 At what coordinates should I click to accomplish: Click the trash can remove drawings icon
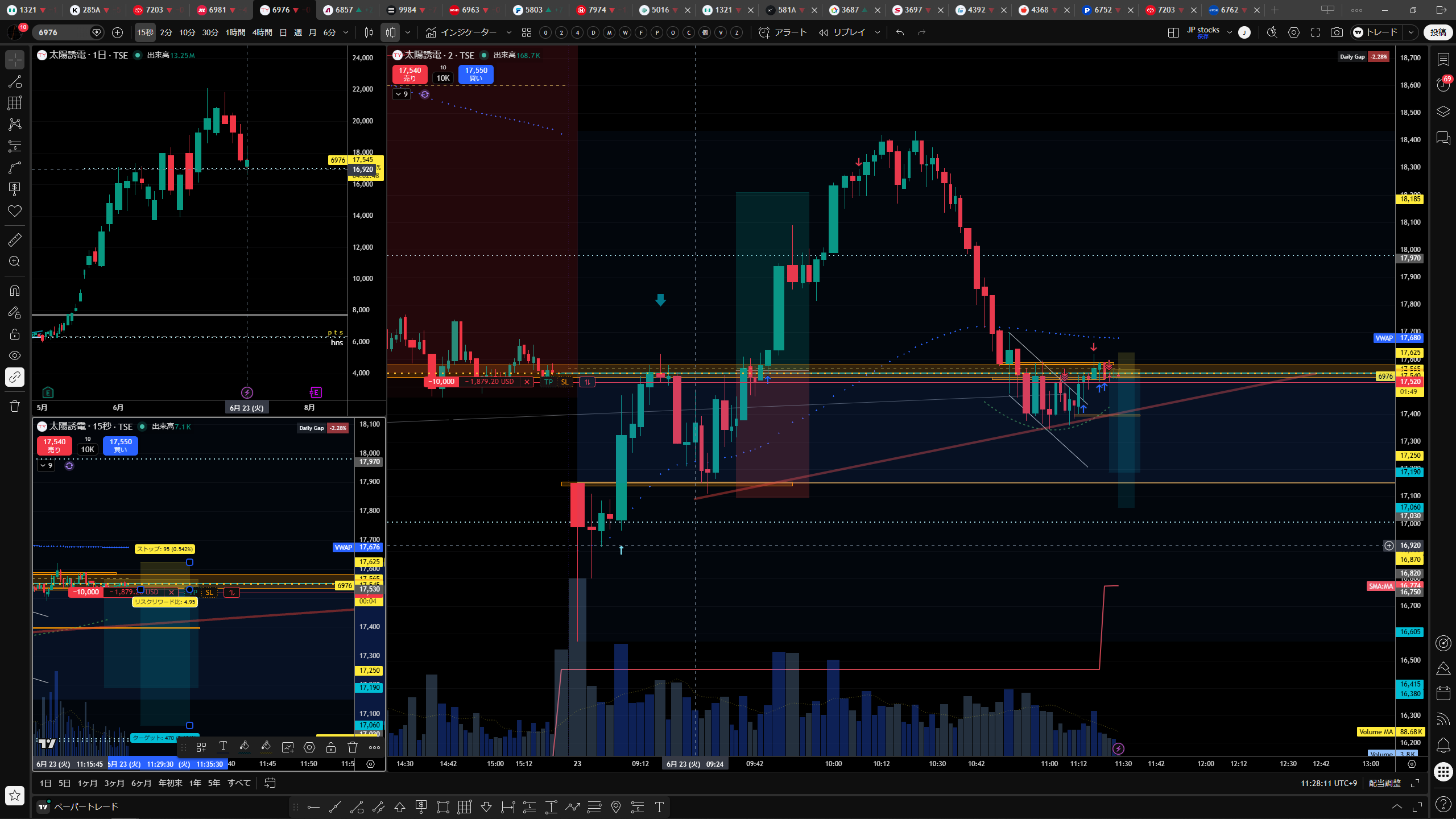15,406
